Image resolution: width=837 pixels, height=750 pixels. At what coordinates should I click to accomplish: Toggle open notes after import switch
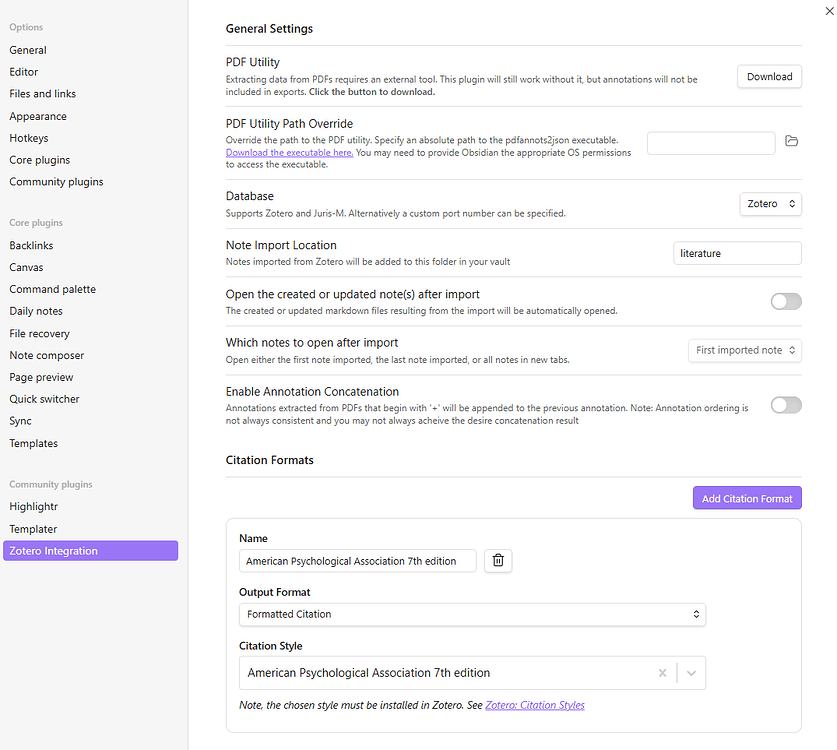(x=785, y=301)
